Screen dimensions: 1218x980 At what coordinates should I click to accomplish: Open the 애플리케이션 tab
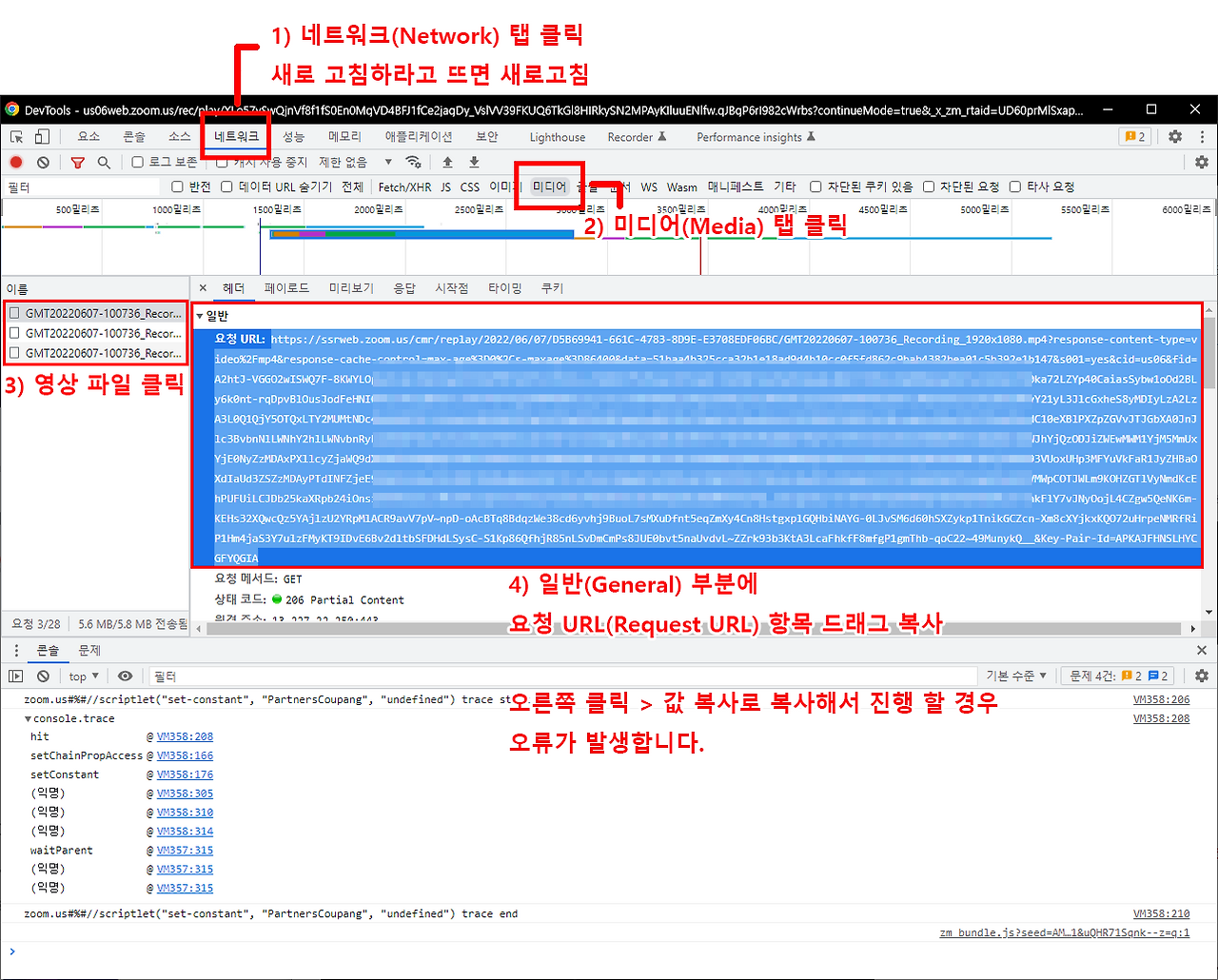pyautogui.click(x=419, y=137)
